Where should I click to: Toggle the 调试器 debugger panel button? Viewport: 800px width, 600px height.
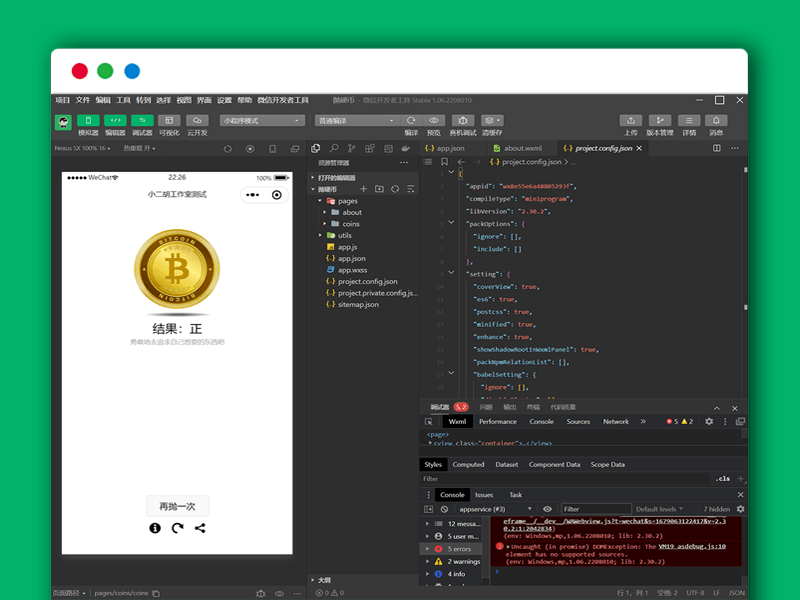pyautogui.click(x=142, y=120)
